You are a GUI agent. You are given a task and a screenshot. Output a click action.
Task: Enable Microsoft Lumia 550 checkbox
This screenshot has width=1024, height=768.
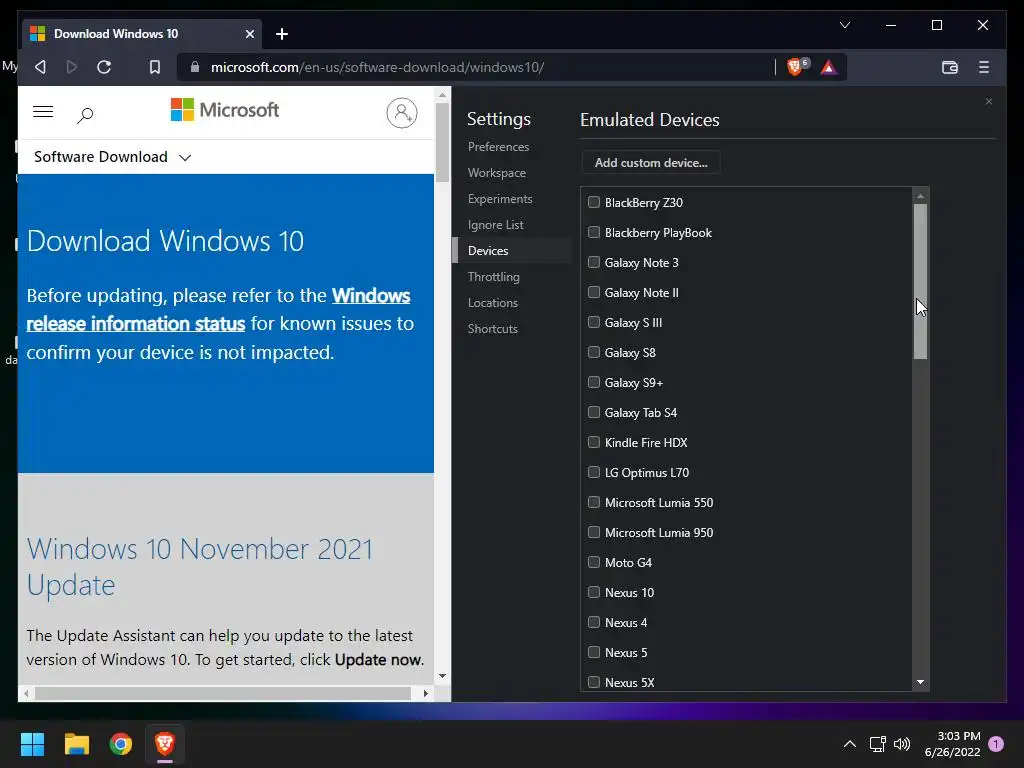coord(594,502)
